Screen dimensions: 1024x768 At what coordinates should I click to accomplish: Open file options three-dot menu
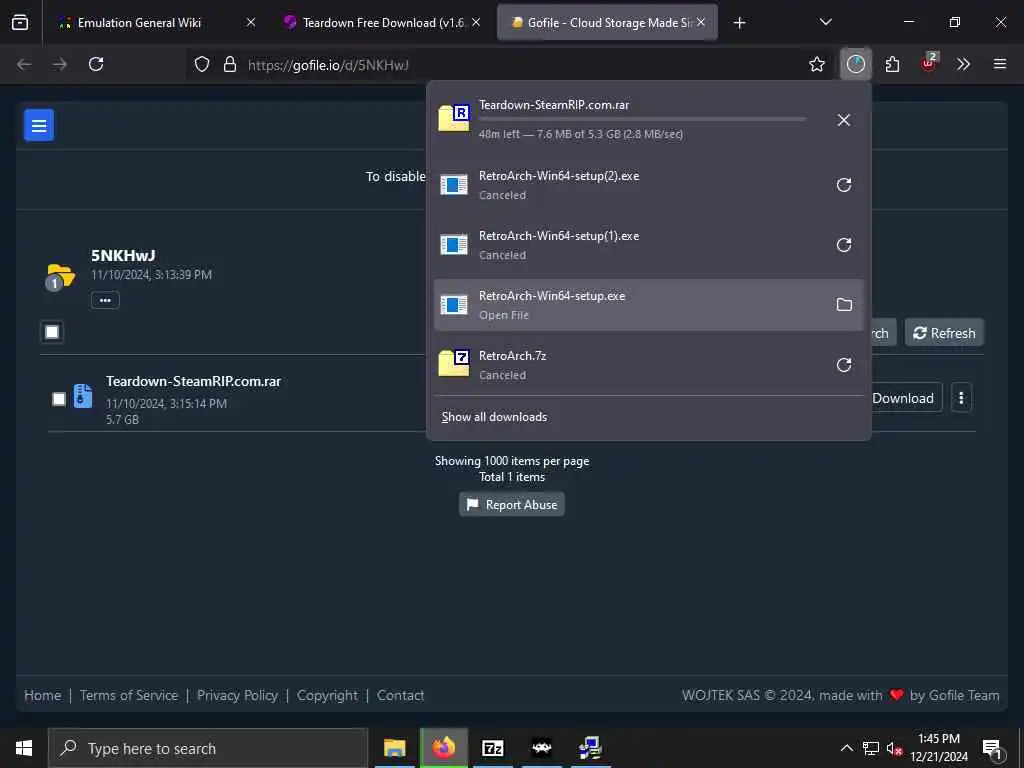pos(961,398)
